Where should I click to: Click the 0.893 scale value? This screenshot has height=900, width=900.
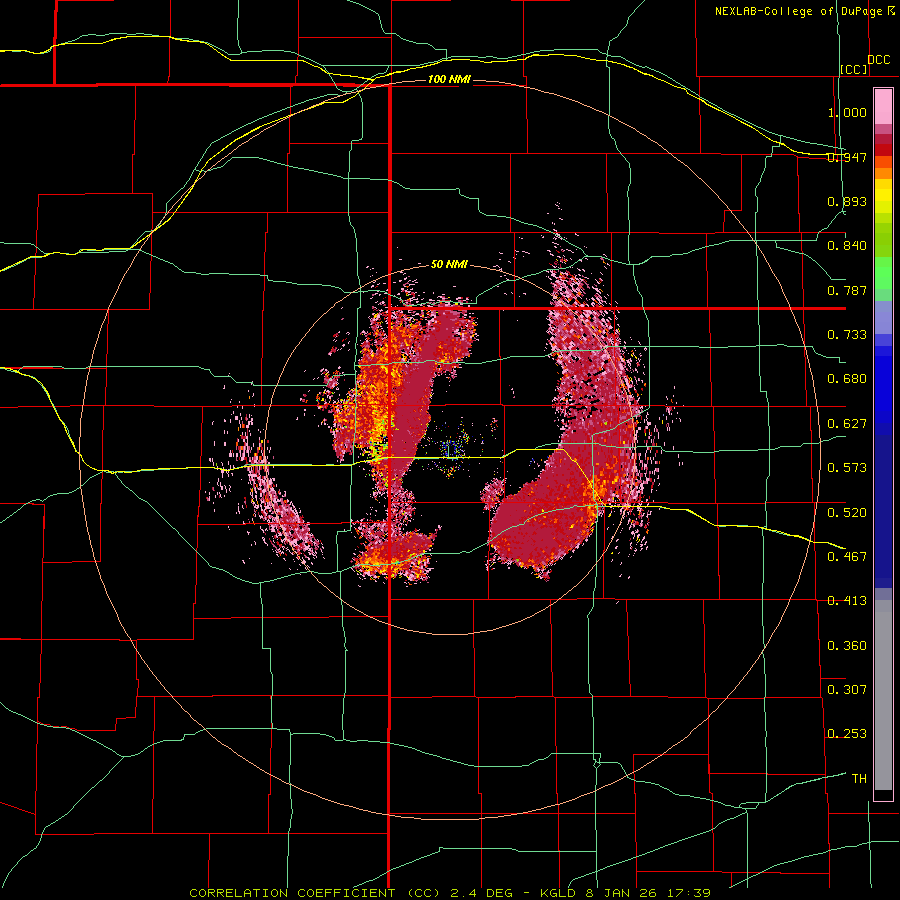tap(847, 201)
